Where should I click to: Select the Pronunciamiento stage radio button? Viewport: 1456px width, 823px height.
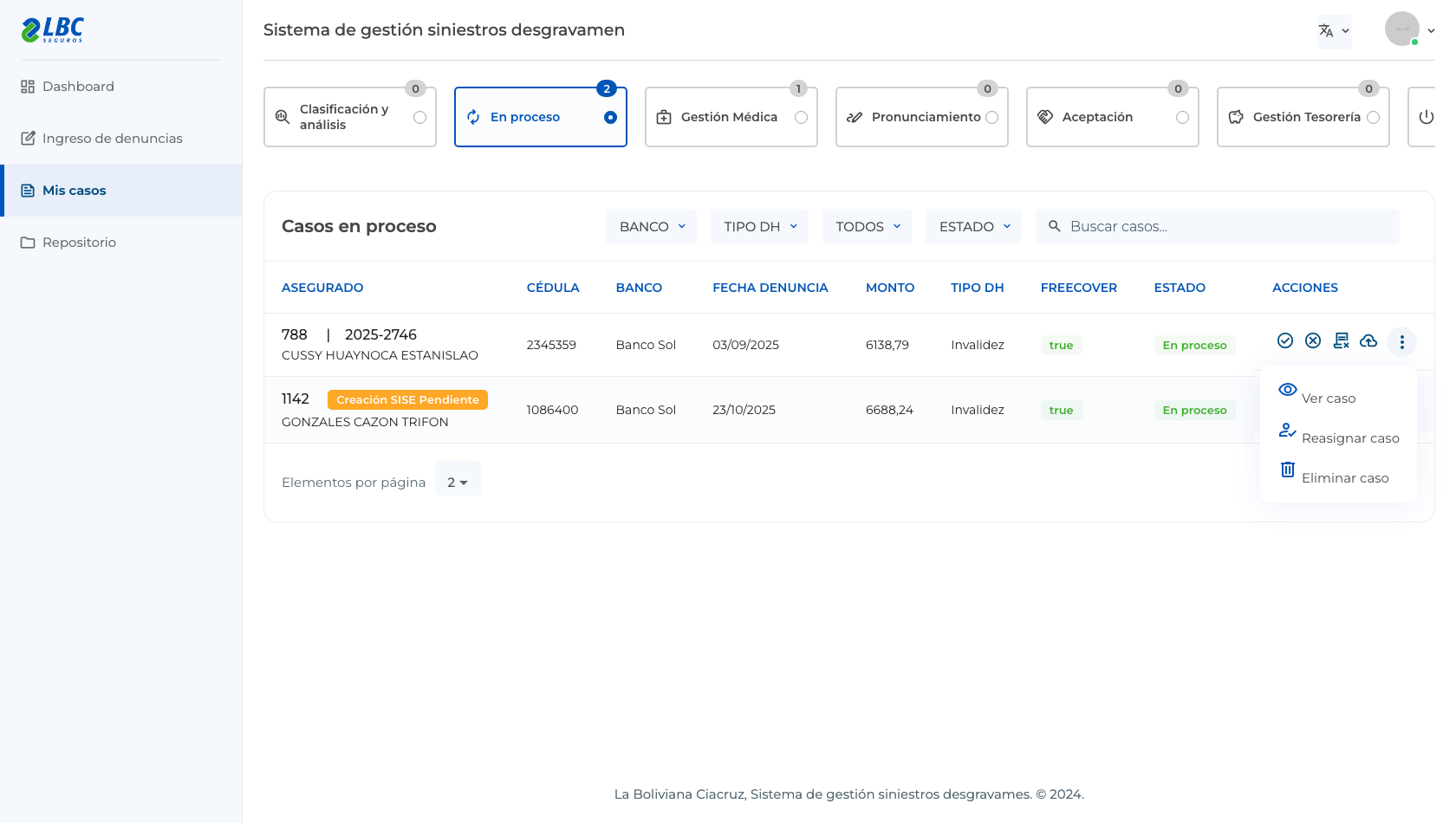pyautogui.click(x=991, y=118)
